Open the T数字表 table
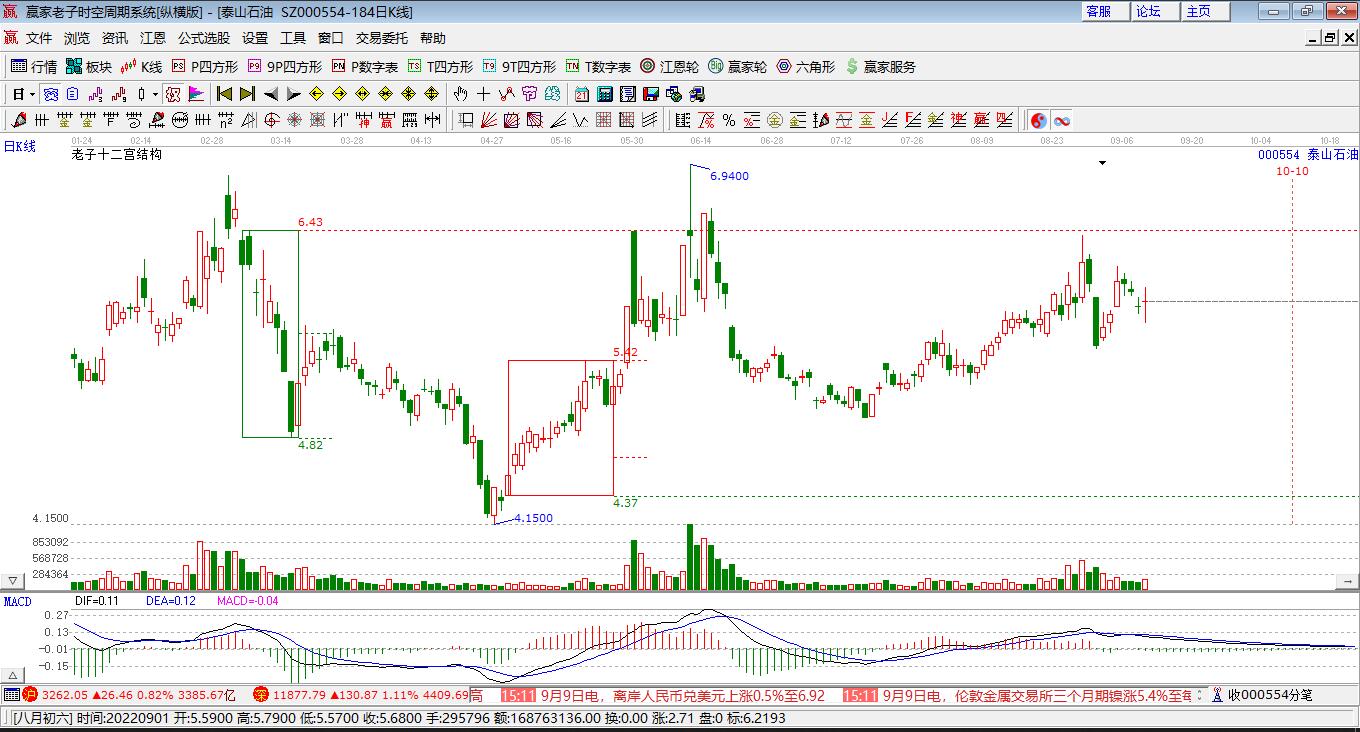1360x732 pixels. click(598, 67)
